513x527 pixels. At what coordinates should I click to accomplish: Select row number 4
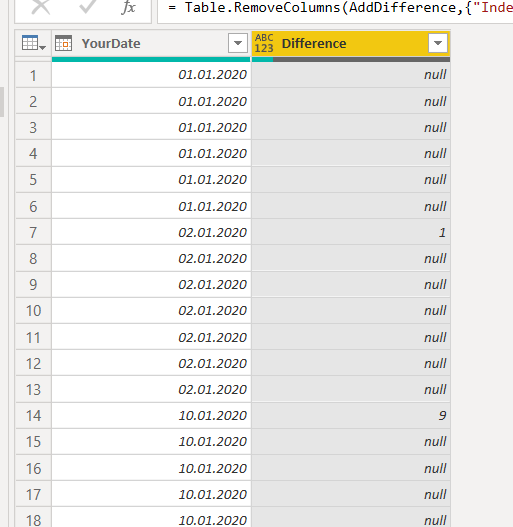click(x=33, y=154)
